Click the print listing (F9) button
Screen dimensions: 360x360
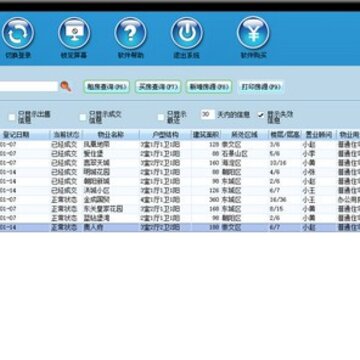261,87
